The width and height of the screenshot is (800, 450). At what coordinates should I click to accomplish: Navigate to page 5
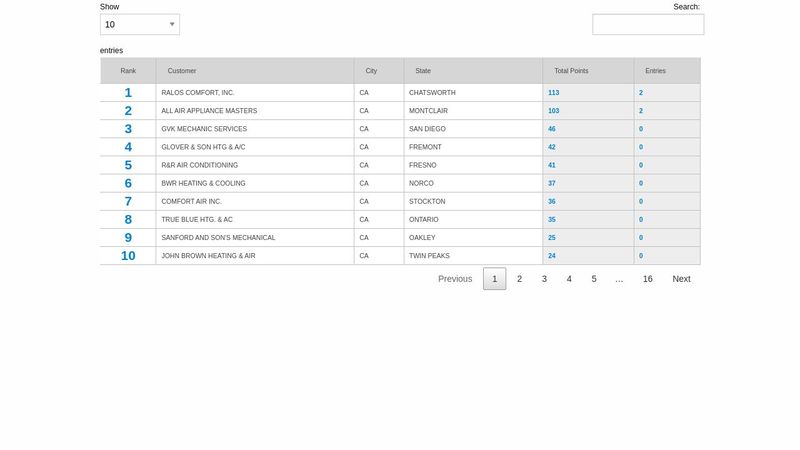click(594, 279)
